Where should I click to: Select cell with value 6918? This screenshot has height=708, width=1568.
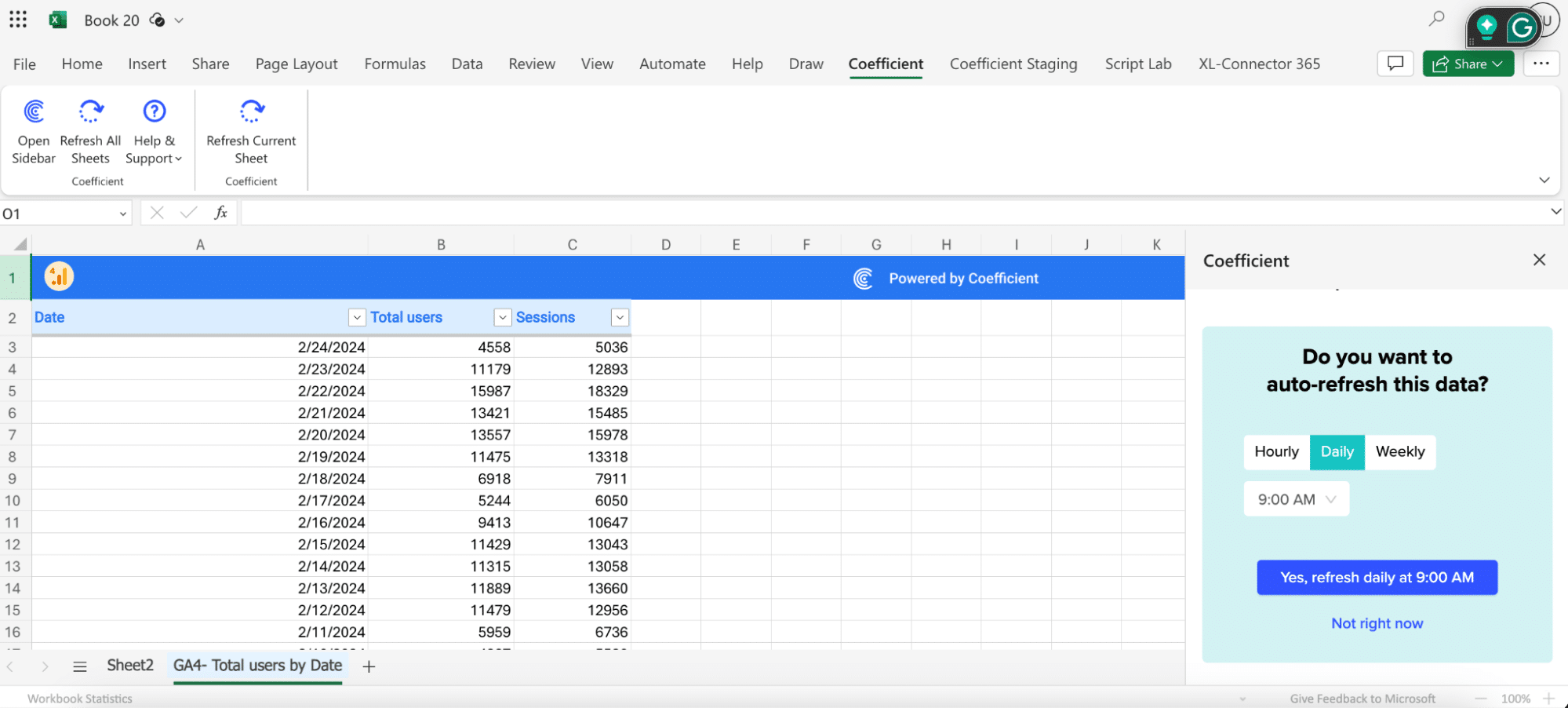[x=441, y=479]
